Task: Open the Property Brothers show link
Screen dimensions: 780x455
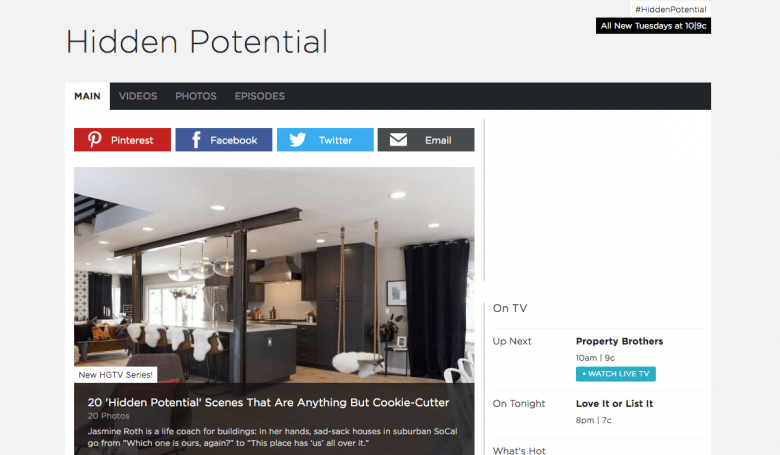Action: click(619, 341)
